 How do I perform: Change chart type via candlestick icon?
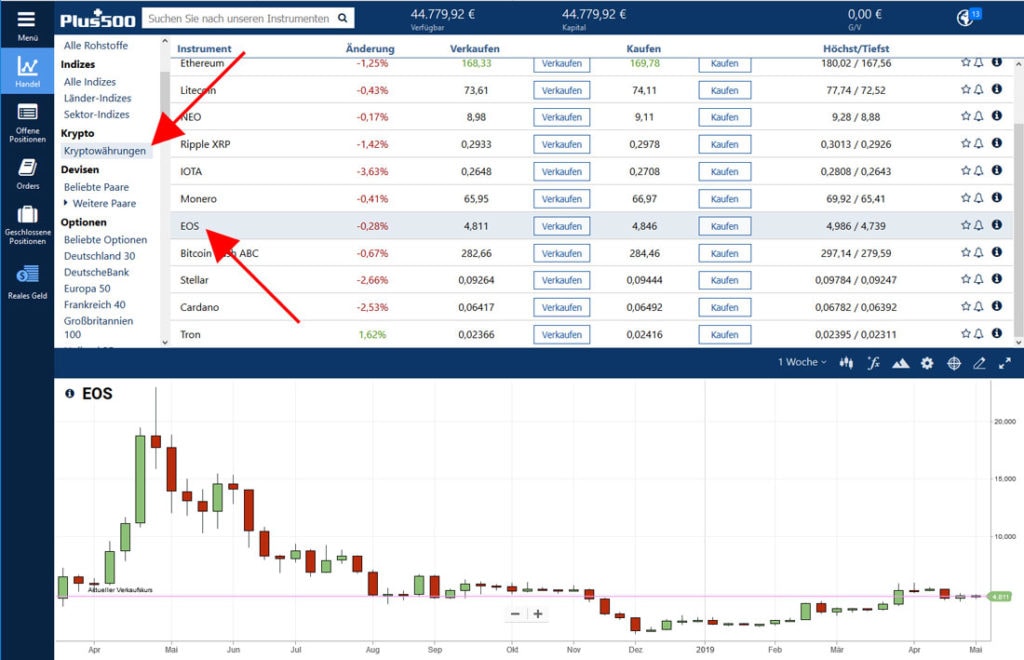(847, 363)
